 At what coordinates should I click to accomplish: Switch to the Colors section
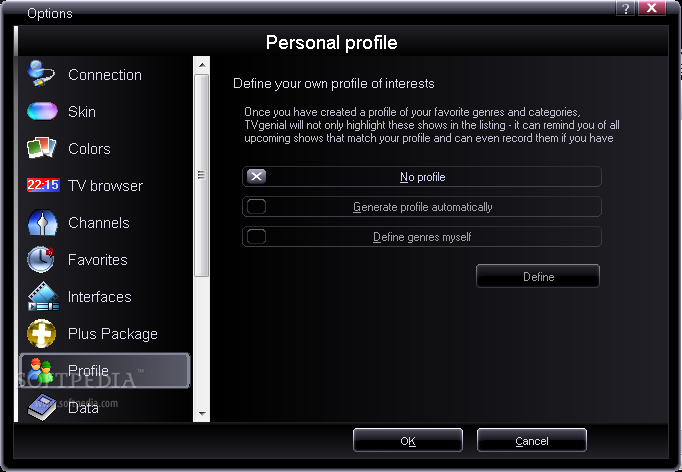tap(89, 149)
